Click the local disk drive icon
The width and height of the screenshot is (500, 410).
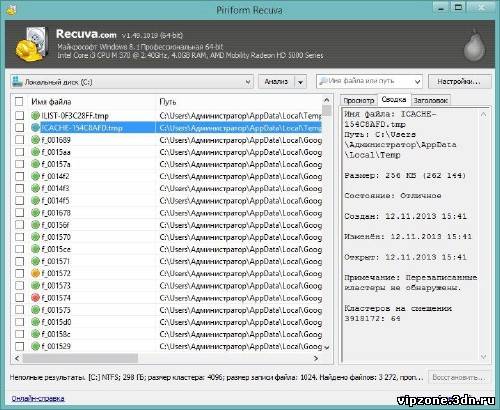click(17, 82)
